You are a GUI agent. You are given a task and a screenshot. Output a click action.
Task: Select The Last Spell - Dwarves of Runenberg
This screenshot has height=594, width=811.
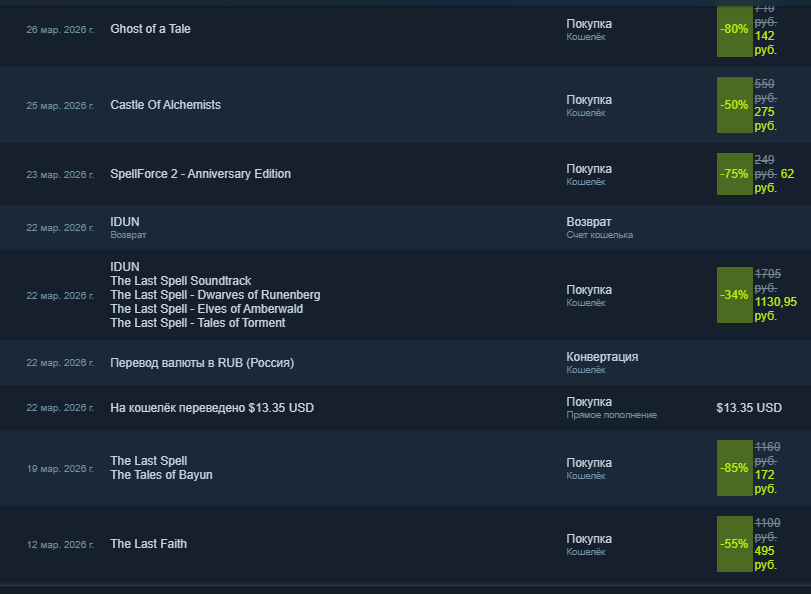[x=215, y=295]
